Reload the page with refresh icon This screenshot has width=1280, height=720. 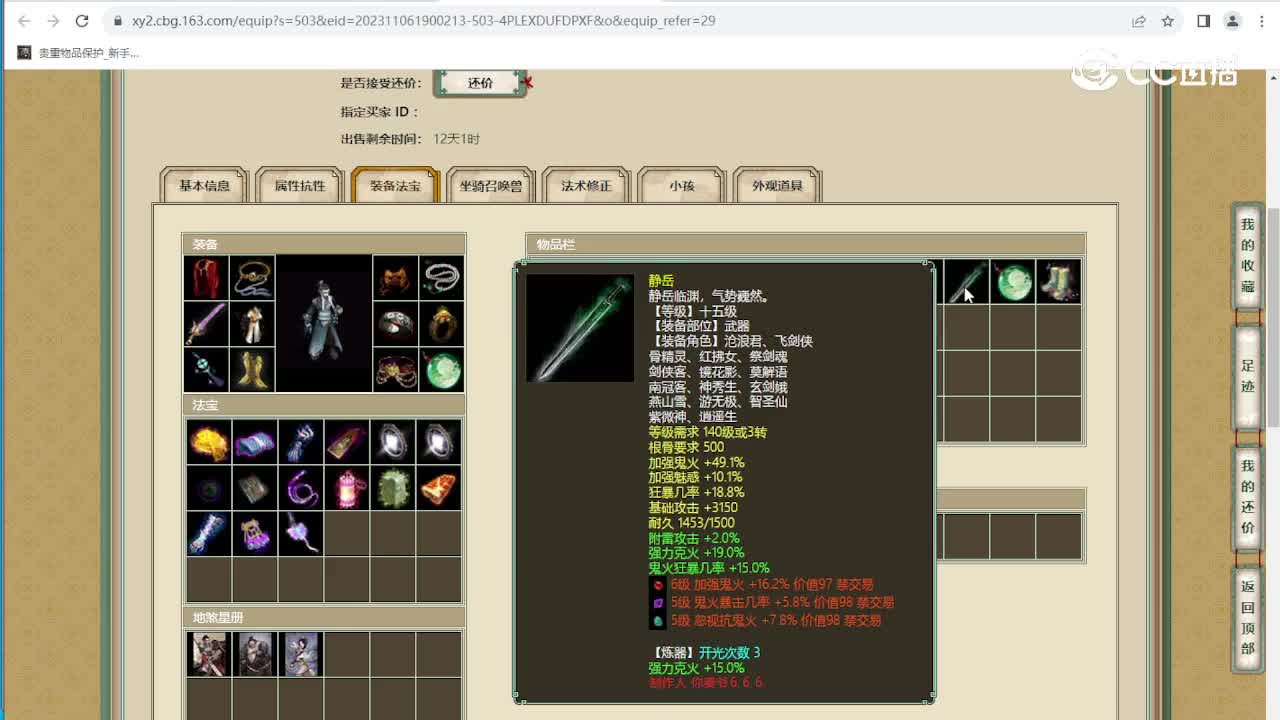[82, 20]
